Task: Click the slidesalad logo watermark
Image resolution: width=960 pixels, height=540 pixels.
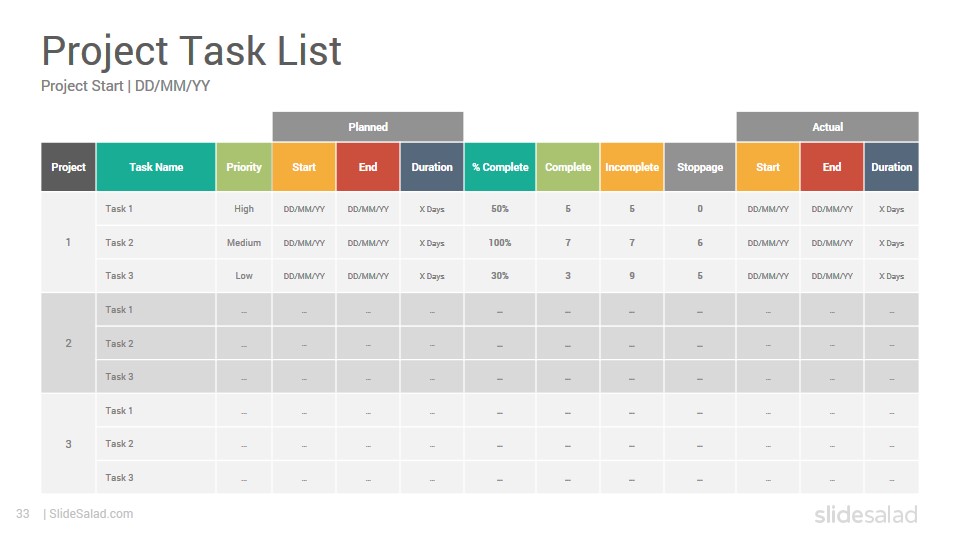Action: coord(866,514)
